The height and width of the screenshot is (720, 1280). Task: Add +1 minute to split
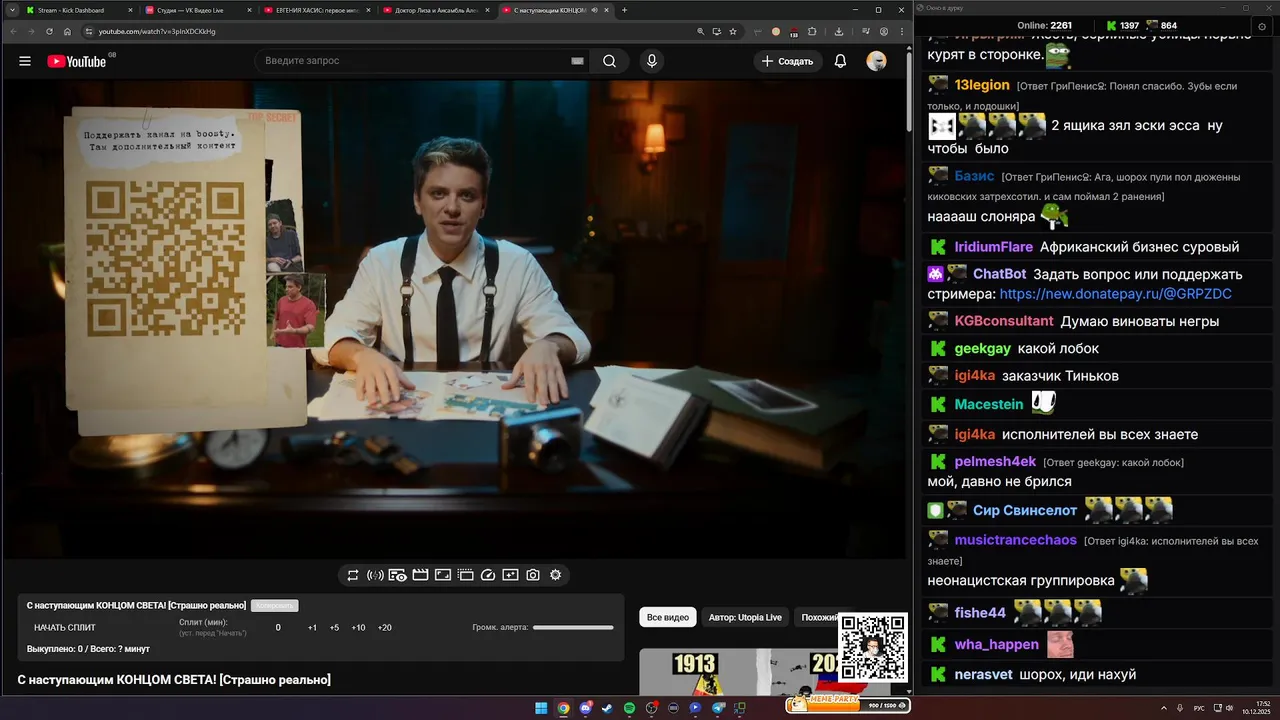coord(312,628)
